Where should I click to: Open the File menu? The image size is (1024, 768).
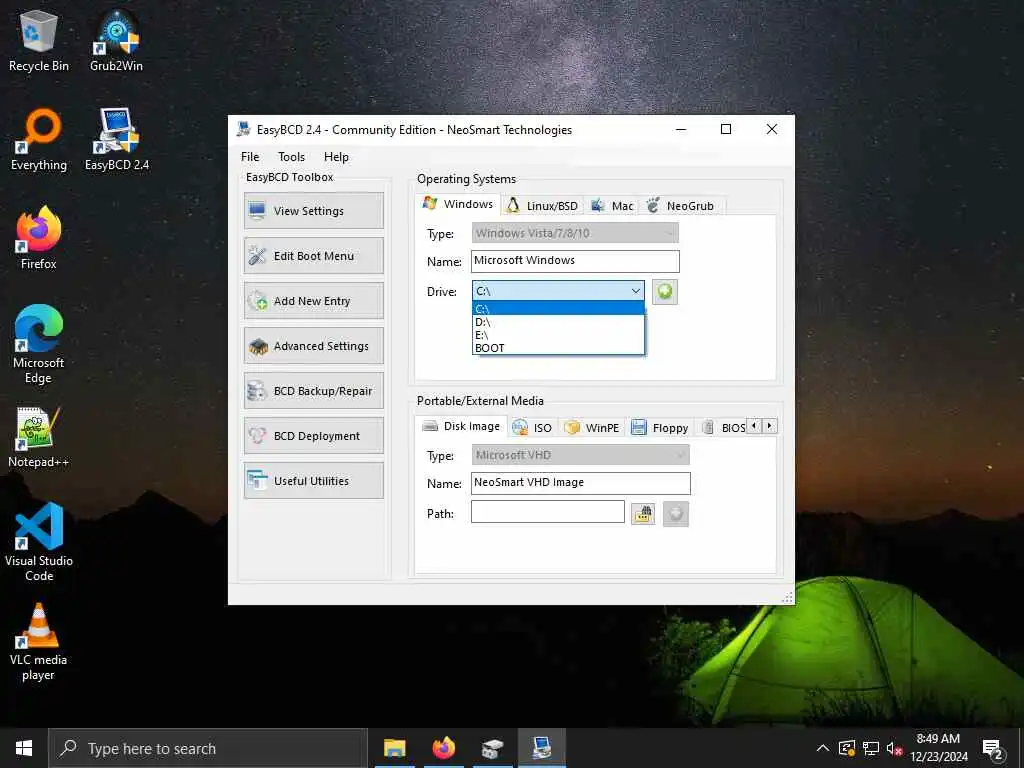pyautogui.click(x=250, y=157)
